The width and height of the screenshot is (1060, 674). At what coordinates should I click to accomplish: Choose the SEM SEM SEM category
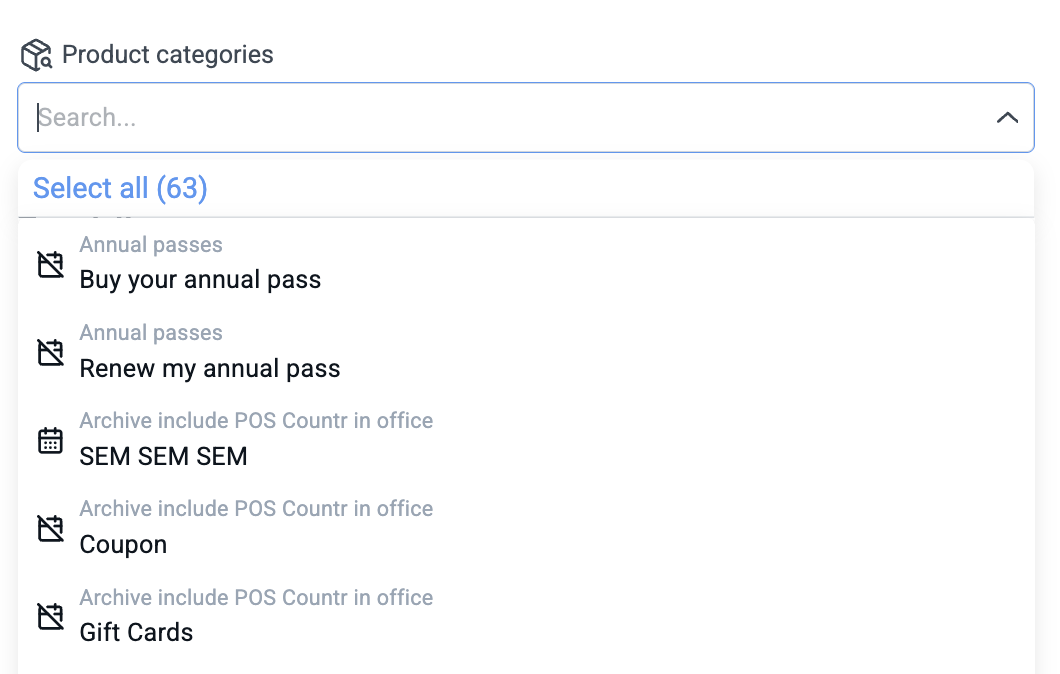[x=526, y=440]
